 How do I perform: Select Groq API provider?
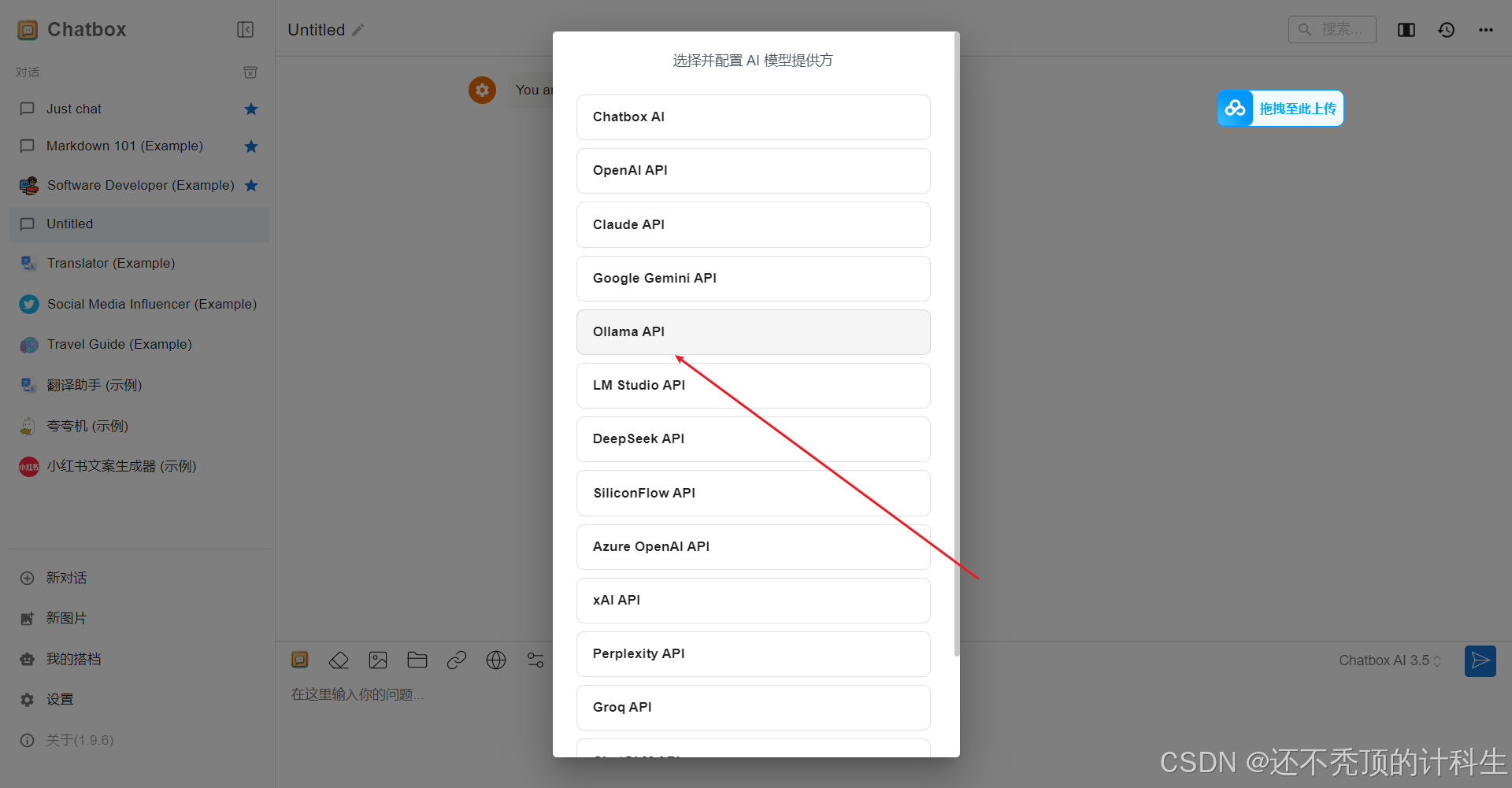(x=754, y=708)
